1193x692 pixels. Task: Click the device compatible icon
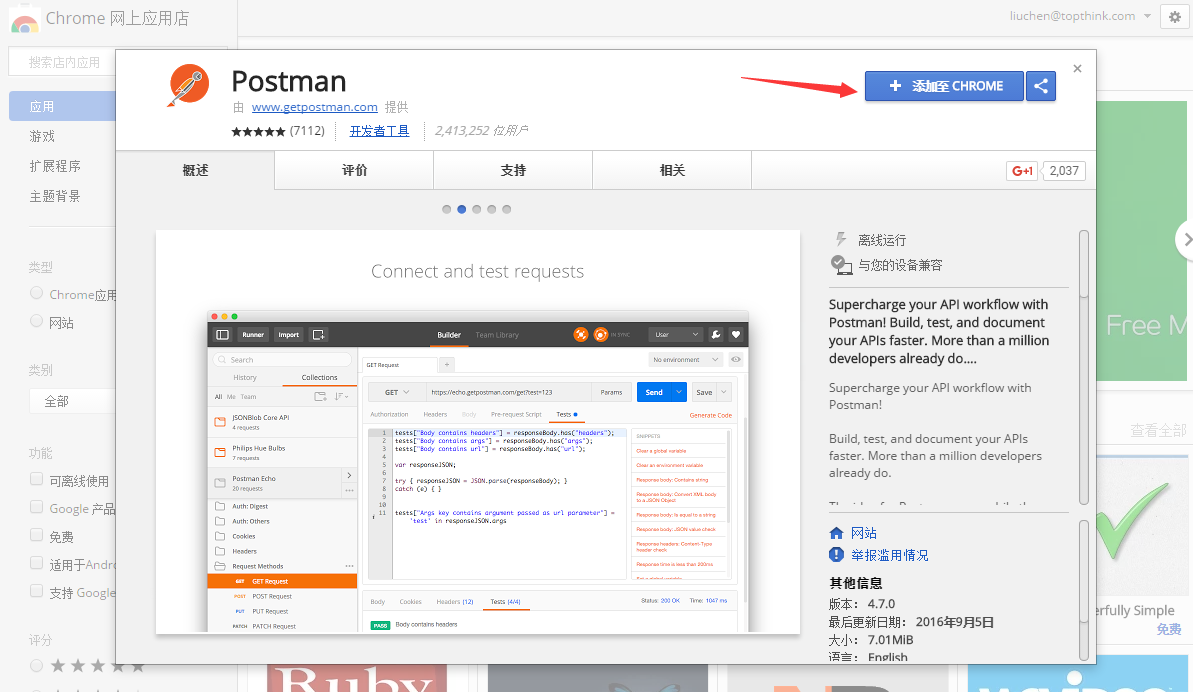[x=841, y=265]
